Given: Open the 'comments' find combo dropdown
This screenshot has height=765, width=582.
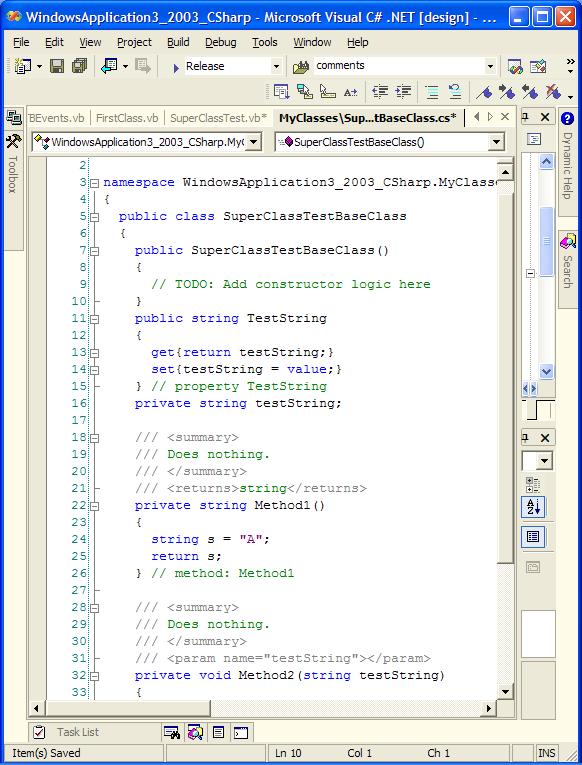Looking at the screenshot, I should pos(490,66).
